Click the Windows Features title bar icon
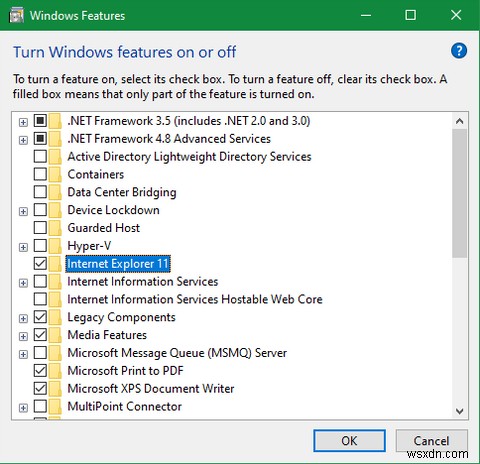The width and height of the screenshot is (480, 464). pyautogui.click(x=16, y=15)
